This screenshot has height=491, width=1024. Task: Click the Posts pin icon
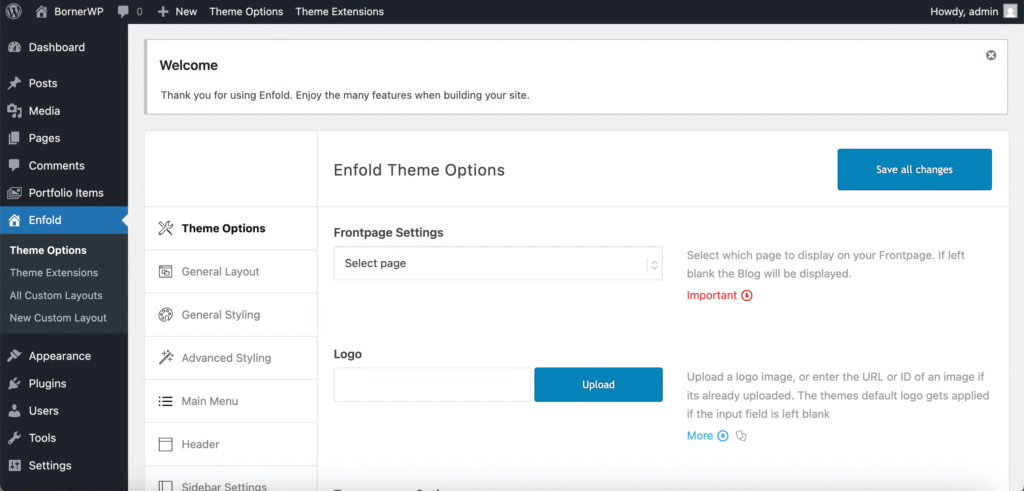[x=14, y=84]
